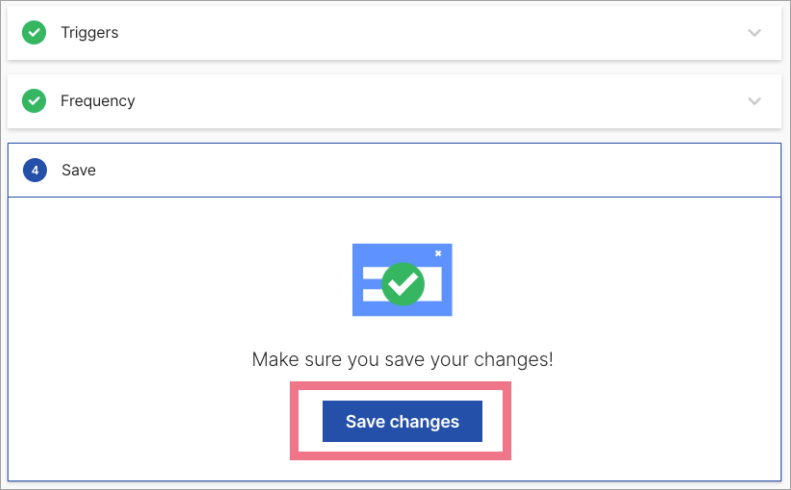The height and width of the screenshot is (490, 791).
Task: Click the green checkmark beside Frequency
Action: [x=35, y=101]
